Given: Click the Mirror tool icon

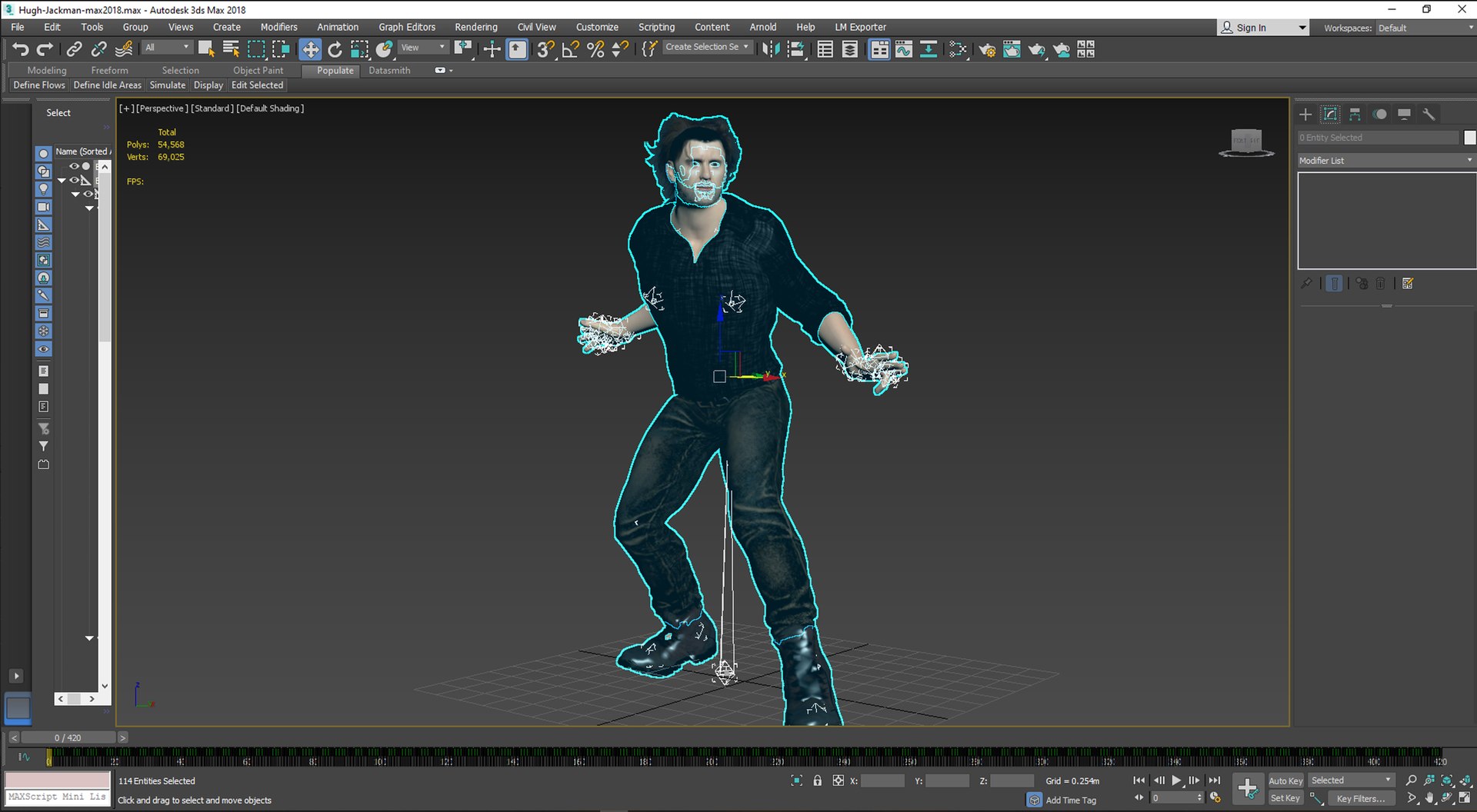Looking at the screenshot, I should (x=771, y=49).
